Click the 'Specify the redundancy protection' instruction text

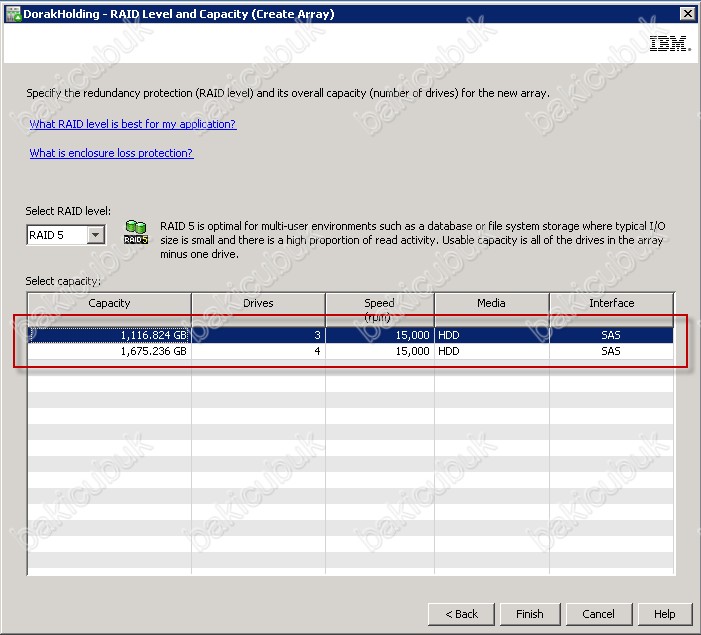[288, 93]
